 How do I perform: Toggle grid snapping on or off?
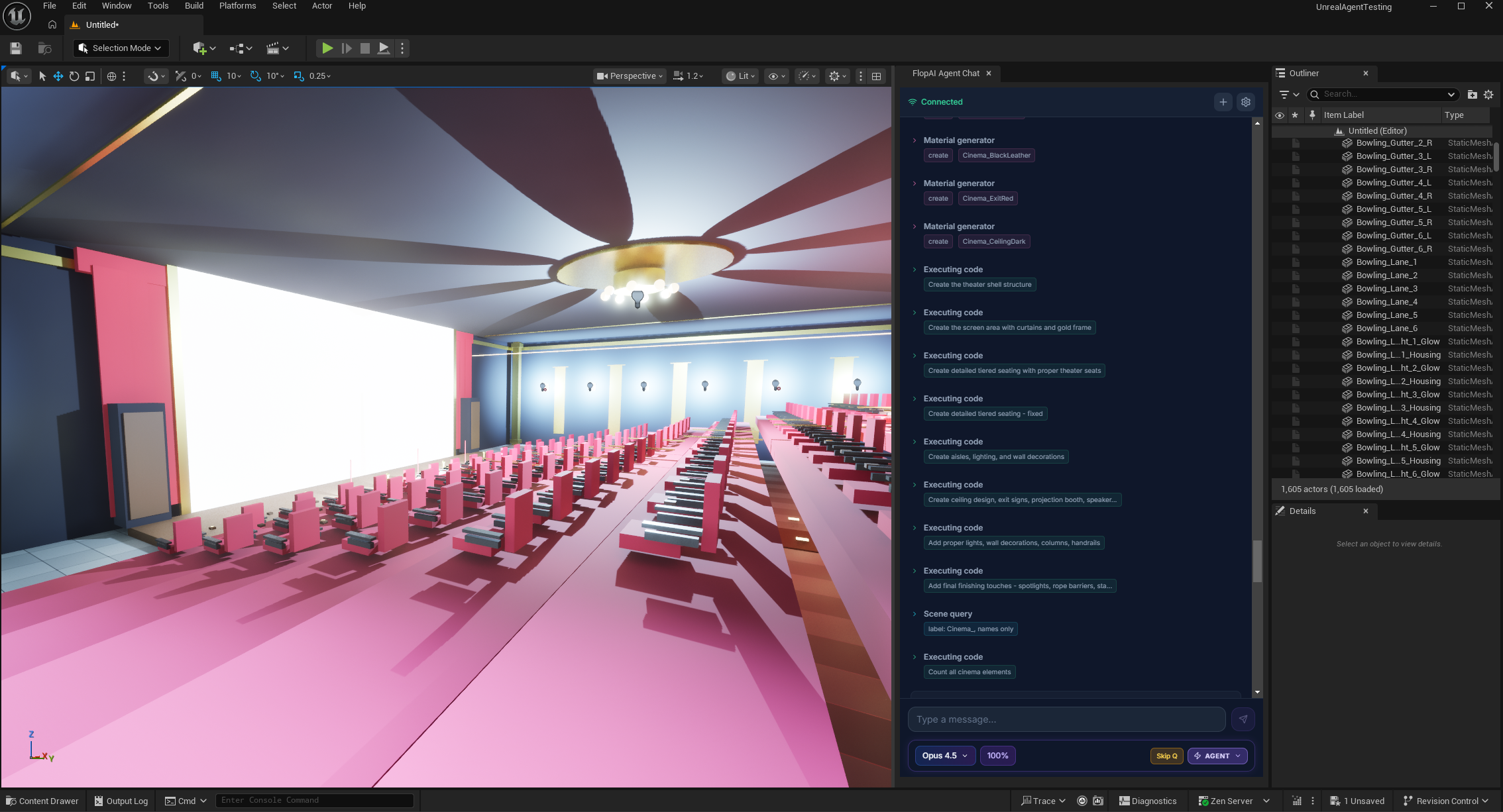[215, 76]
